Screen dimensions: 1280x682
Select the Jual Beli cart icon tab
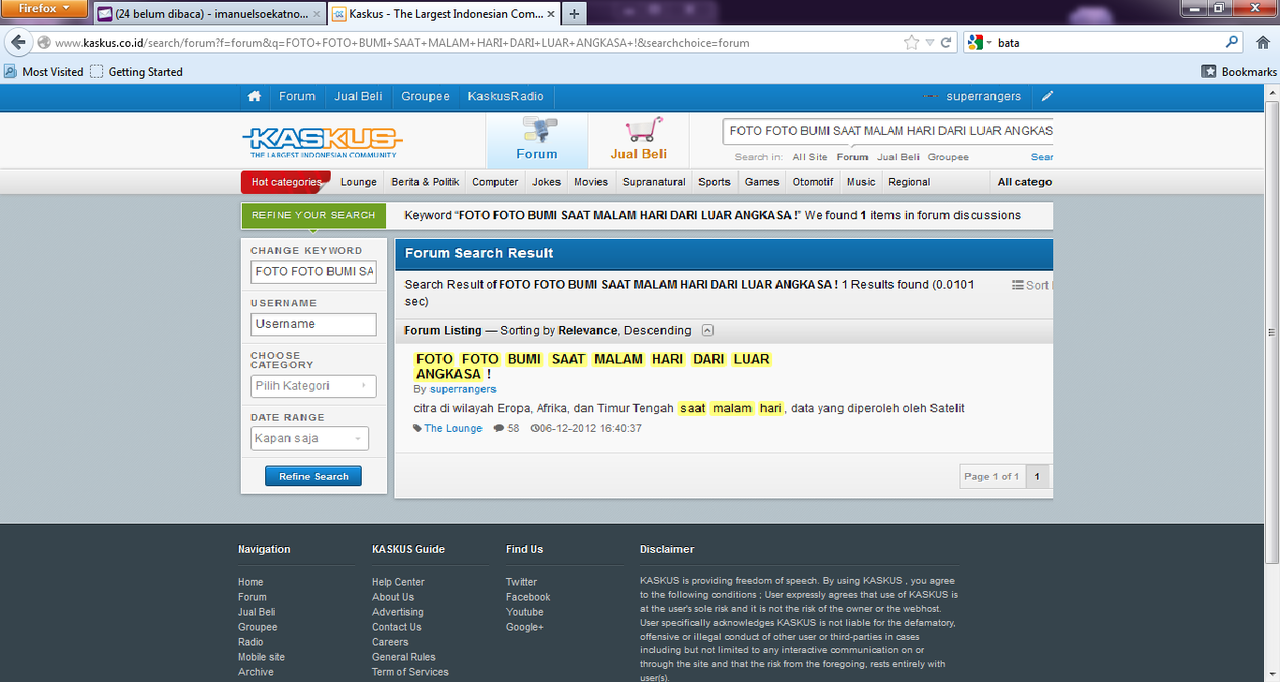point(639,139)
